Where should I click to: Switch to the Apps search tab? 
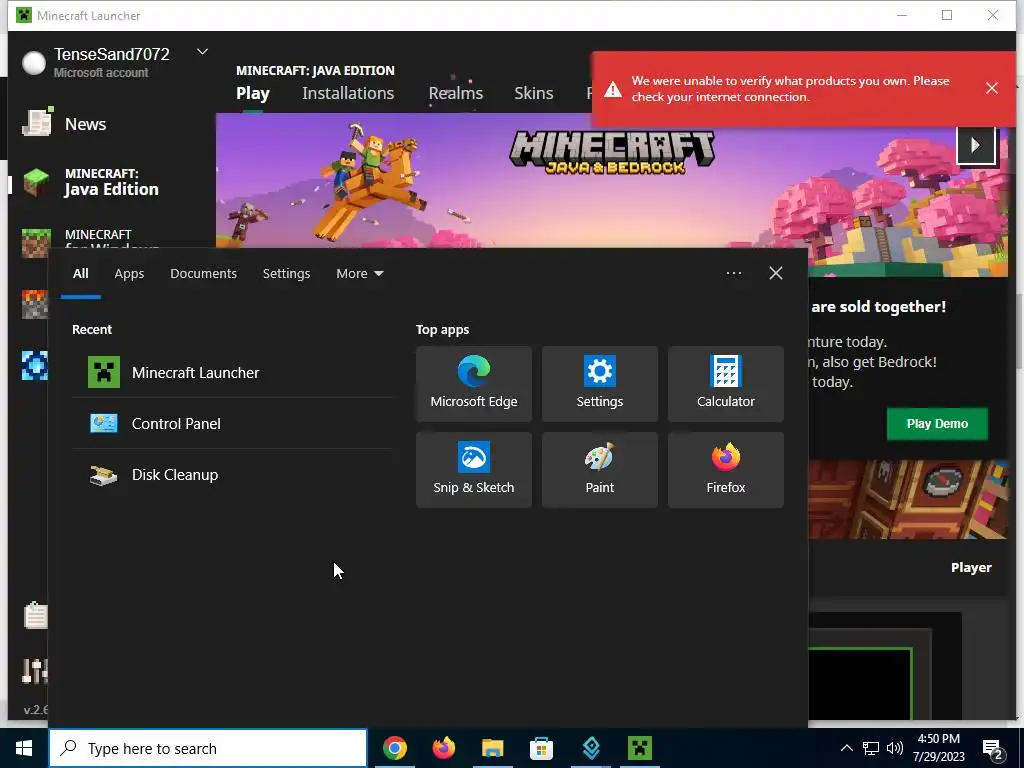(x=129, y=274)
